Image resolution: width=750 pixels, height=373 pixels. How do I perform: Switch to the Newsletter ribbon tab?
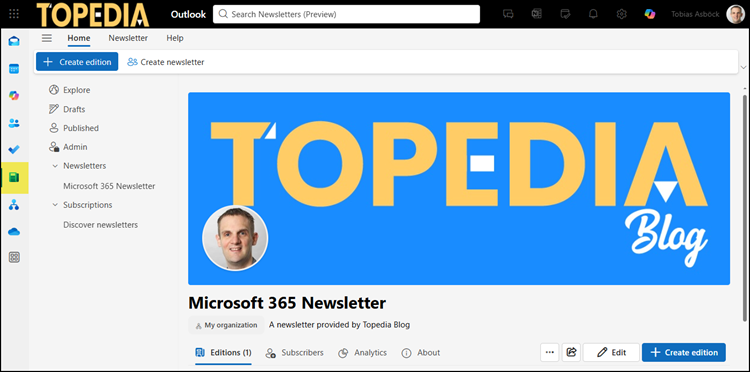(x=128, y=38)
